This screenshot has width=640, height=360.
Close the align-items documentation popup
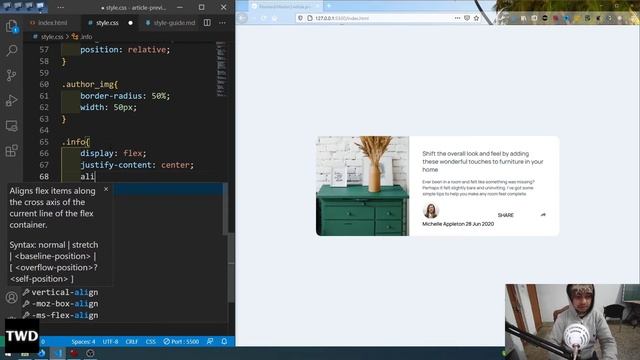pos(106,189)
